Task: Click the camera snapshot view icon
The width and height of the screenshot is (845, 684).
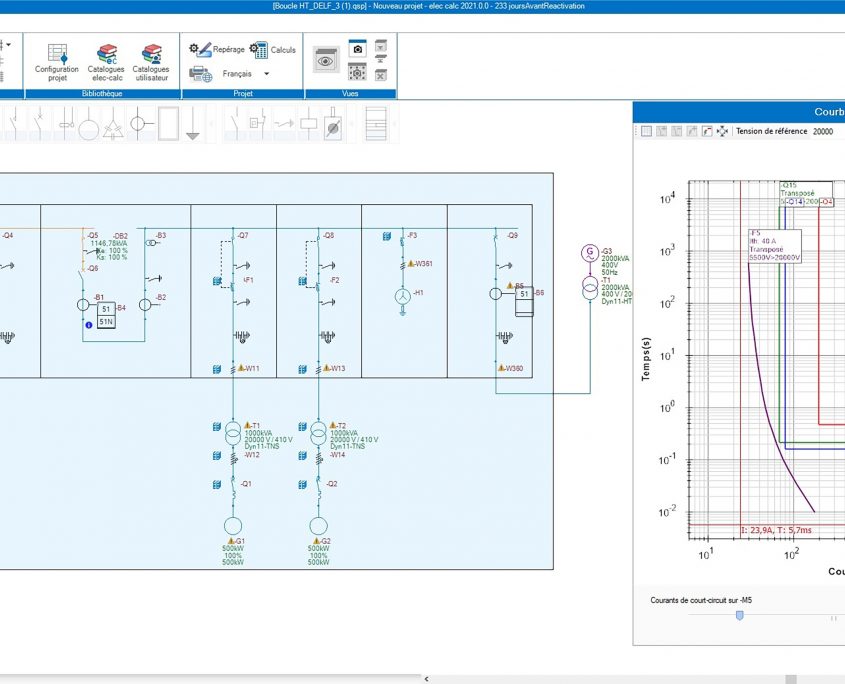Action: 357,49
